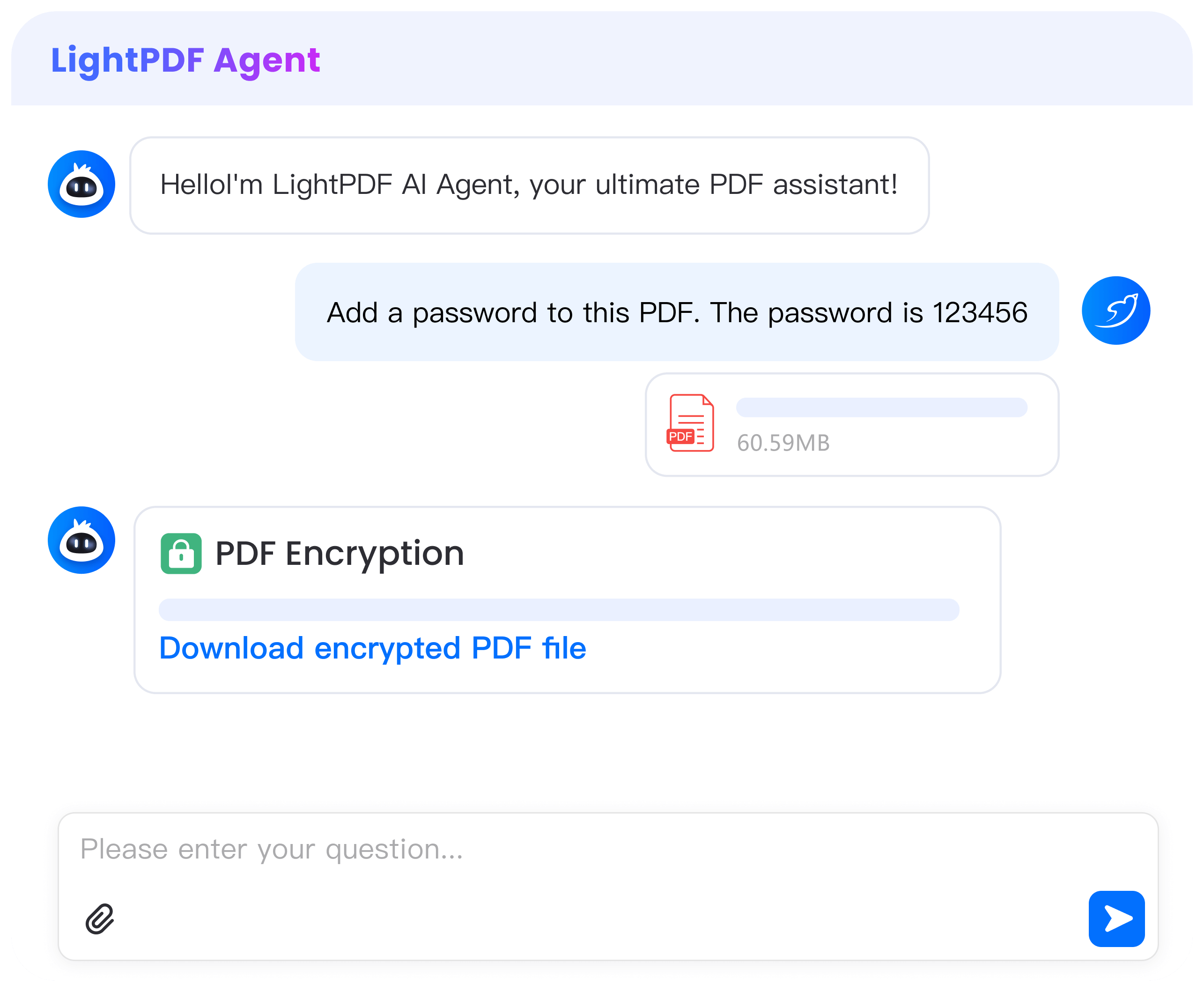The width and height of the screenshot is (1204, 992).
Task: Click the PDF Encryption heading
Action: pyautogui.click(x=340, y=554)
